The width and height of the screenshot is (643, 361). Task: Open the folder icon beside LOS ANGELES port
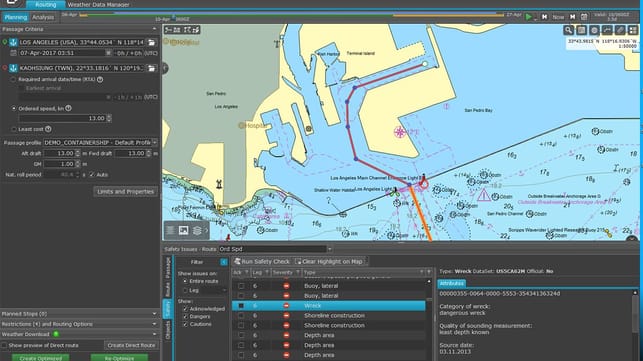(x=151, y=42)
